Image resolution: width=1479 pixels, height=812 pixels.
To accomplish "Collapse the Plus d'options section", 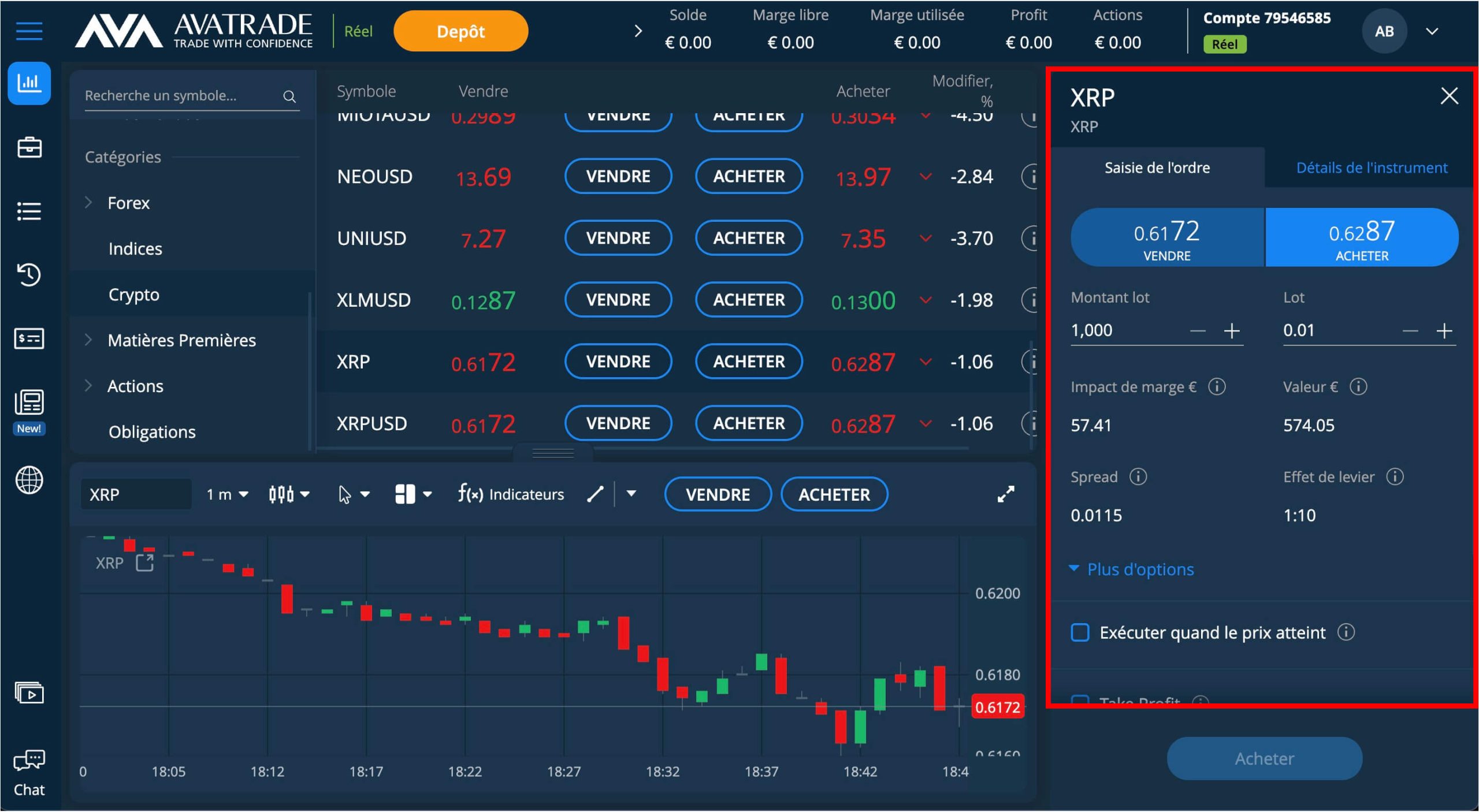I will click(x=1132, y=569).
